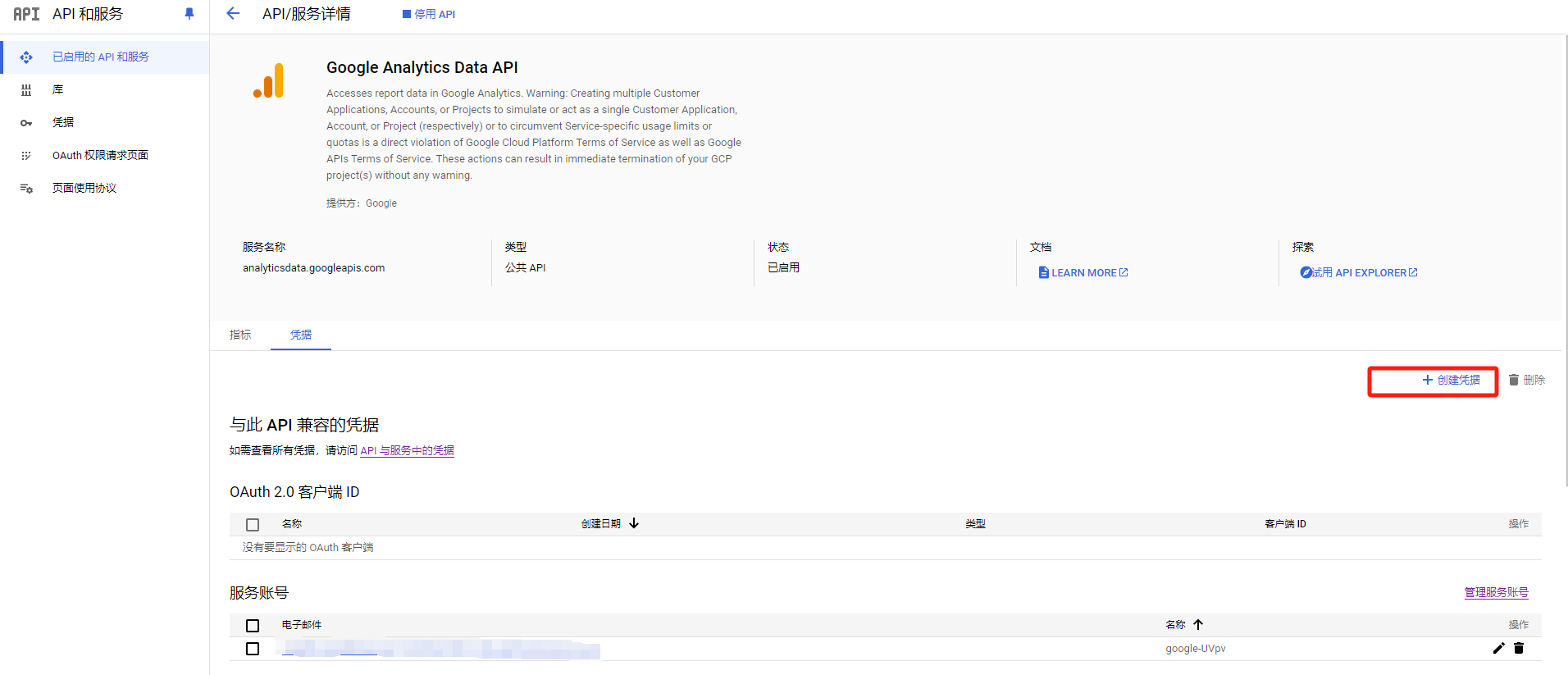Click the Google Analytics Data API title
This screenshot has height=675, width=1568.
pos(422,67)
